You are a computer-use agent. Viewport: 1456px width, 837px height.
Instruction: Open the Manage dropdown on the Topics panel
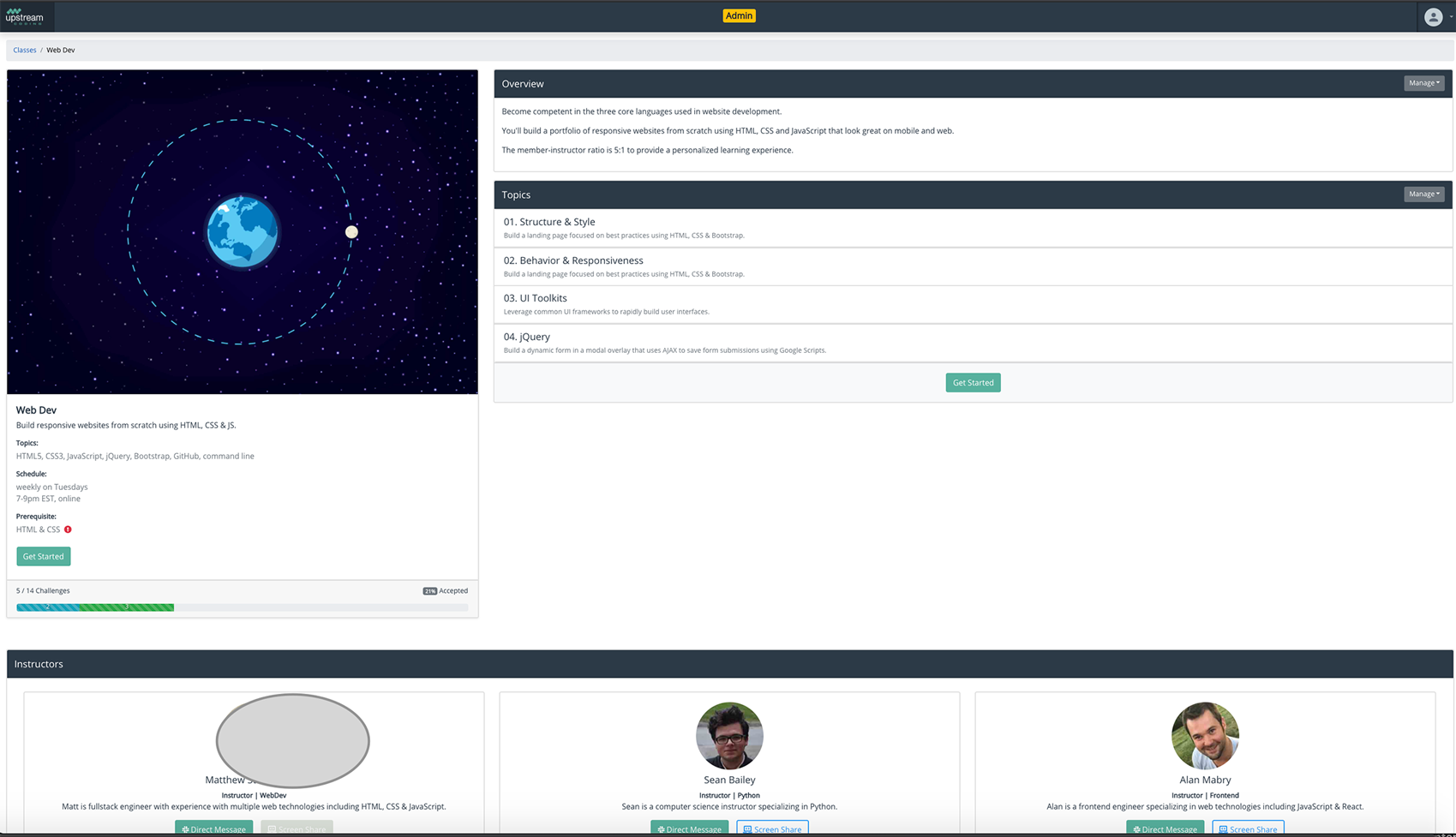pos(1423,194)
